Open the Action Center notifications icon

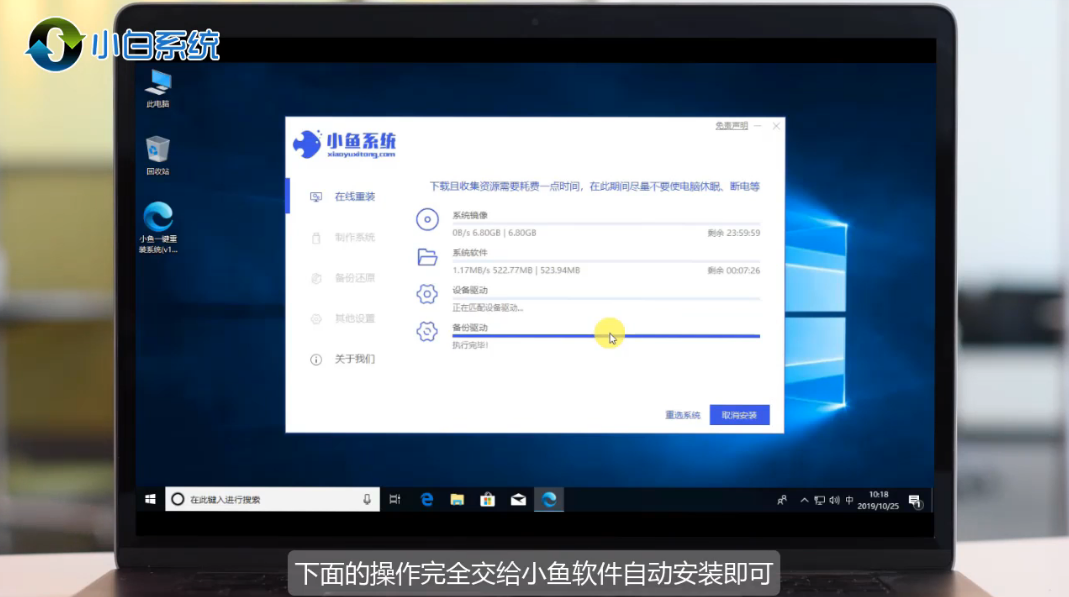(x=915, y=501)
